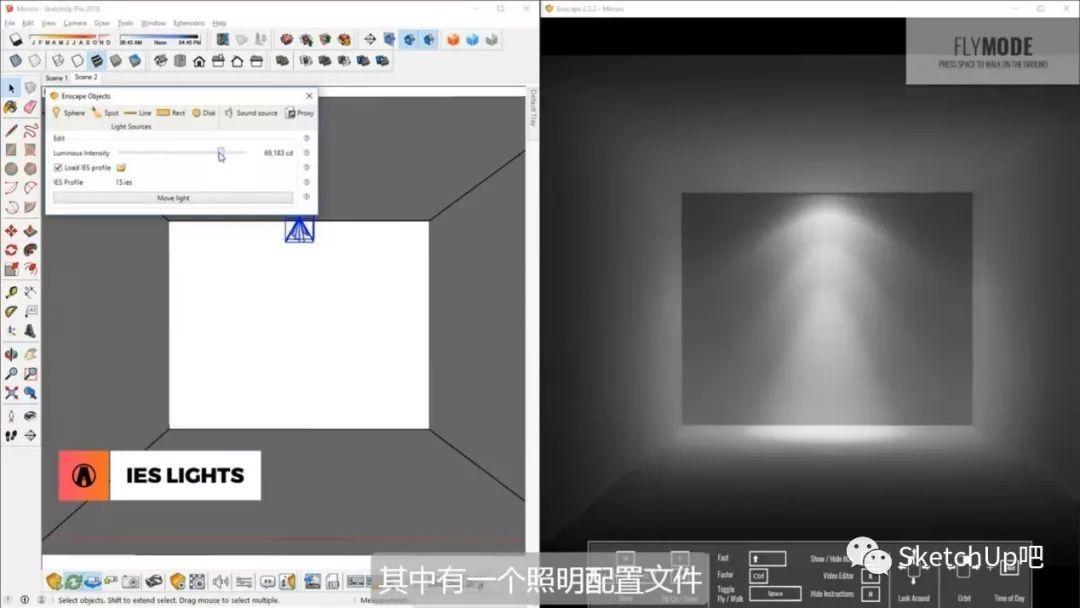The width and height of the screenshot is (1080, 608).
Task: Click the orange cube toolbar icon
Action: pyautogui.click(x=453, y=40)
